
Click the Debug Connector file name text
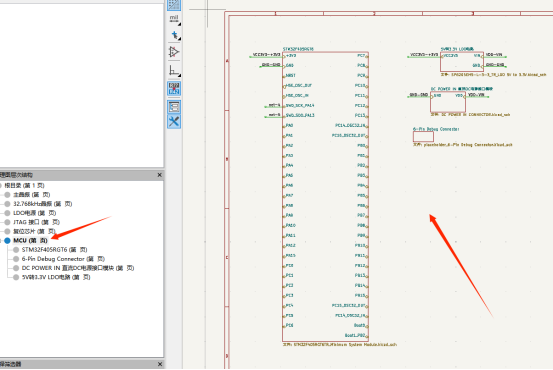[463, 145]
